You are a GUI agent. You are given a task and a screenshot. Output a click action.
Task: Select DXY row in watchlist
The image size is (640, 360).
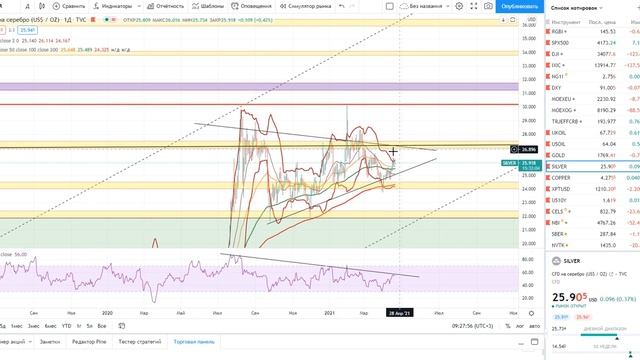pyautogui.click(x=593, y=88)
